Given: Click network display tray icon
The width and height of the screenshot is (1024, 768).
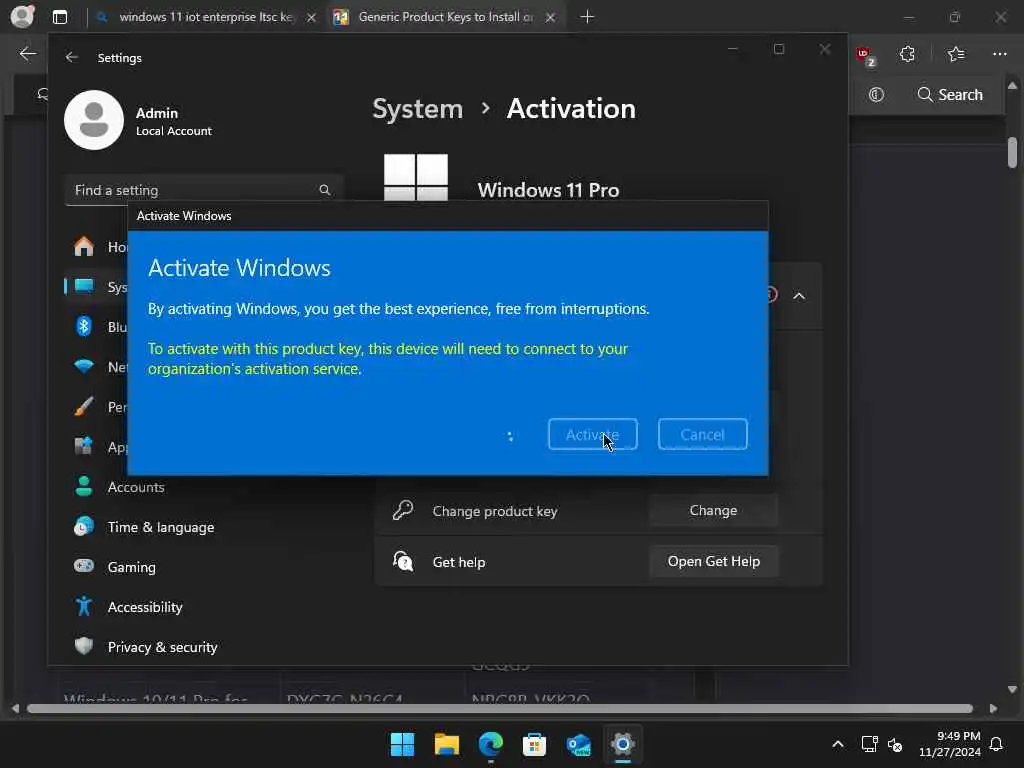Looking at the screenshot, I should tap(869, 744).
